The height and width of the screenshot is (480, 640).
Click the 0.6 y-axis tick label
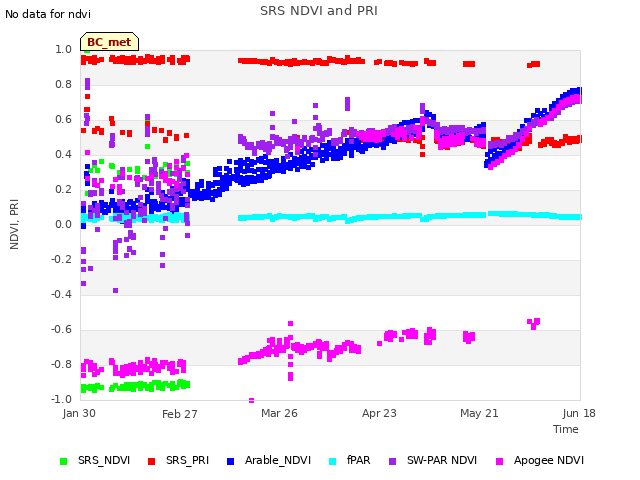(x=64, y=120)
